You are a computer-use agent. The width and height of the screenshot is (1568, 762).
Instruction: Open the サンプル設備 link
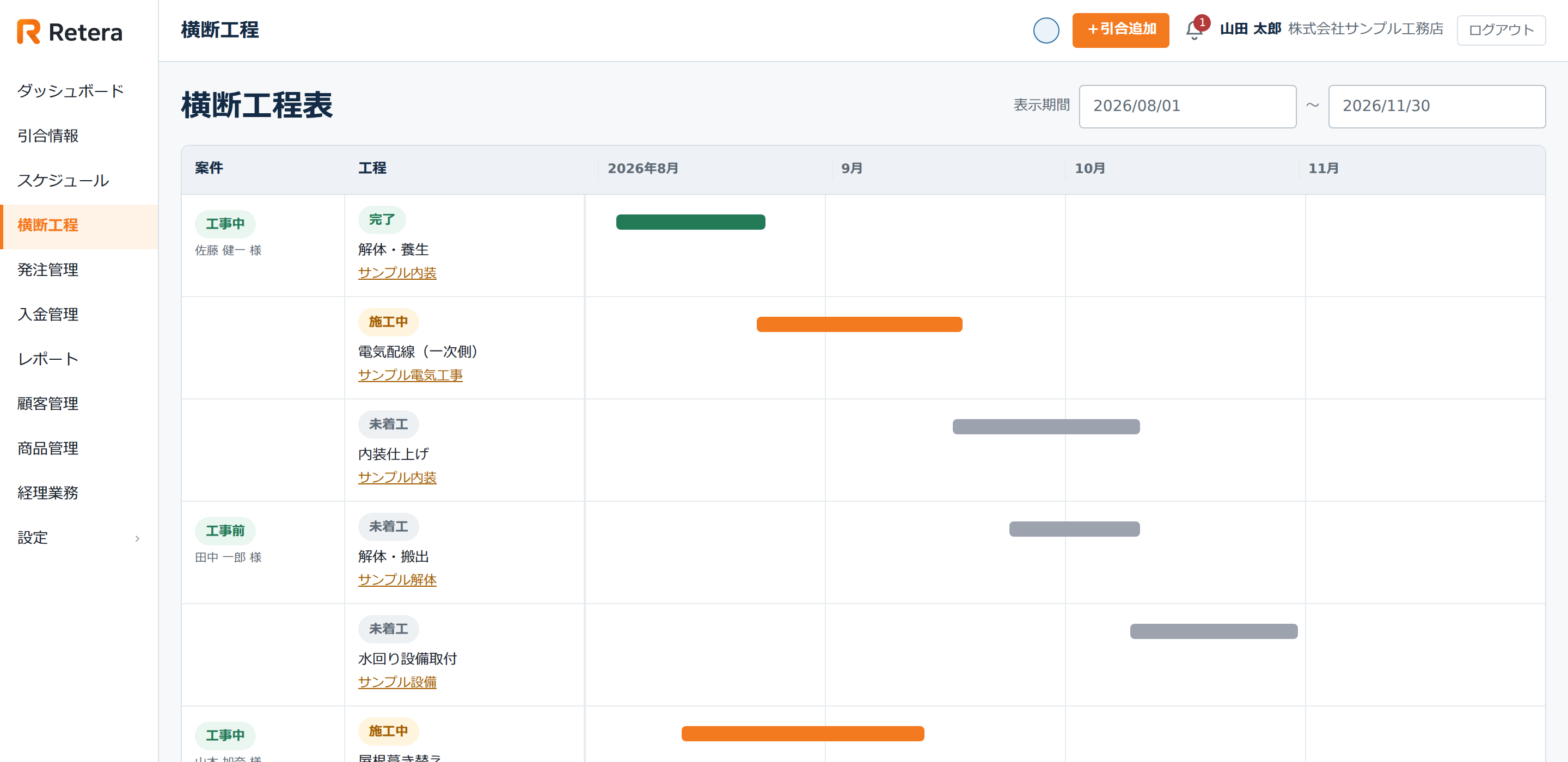tap(397, 681)
